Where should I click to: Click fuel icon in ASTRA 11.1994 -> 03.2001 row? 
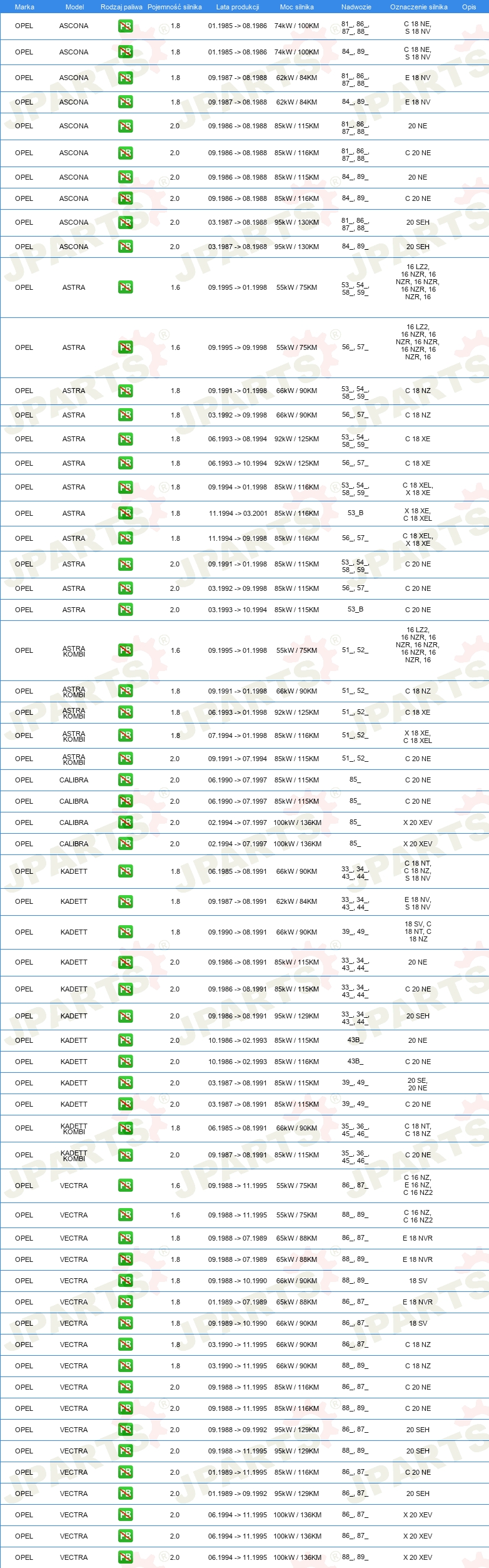(126, 513)
